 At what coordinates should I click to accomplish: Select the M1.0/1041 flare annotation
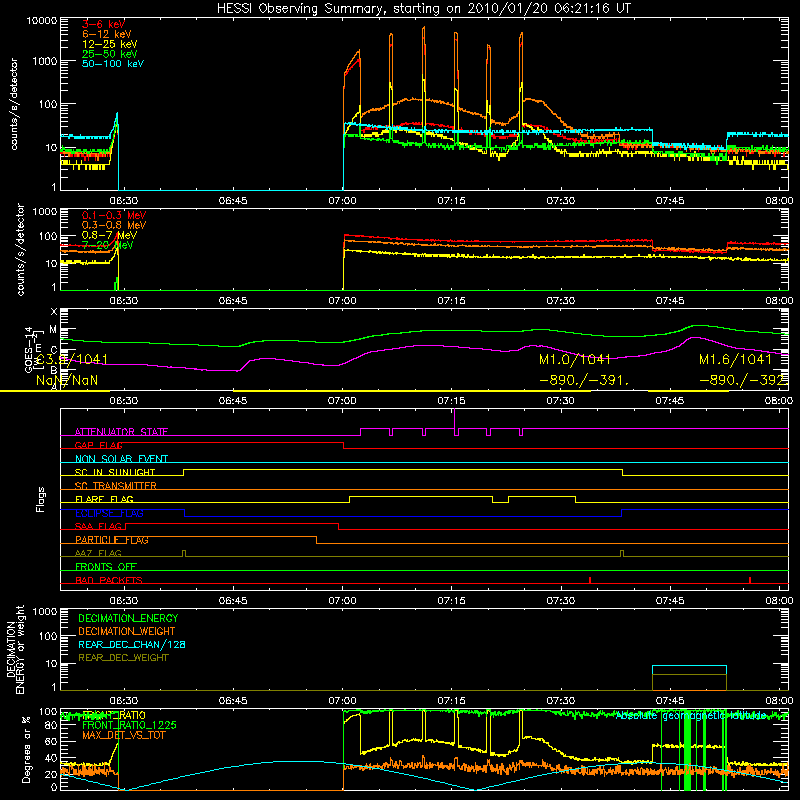point(575,360)
